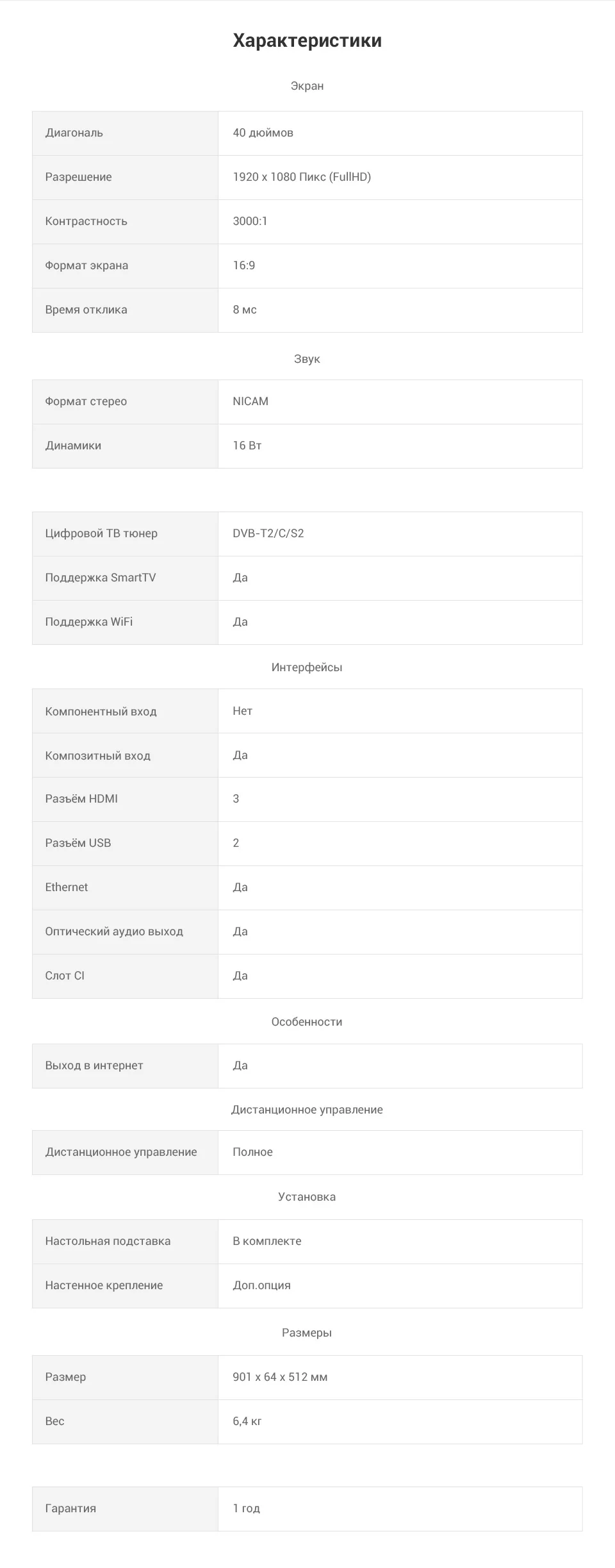
Task: Click the Поддержка SmartTV label
Action: point(101,578)
